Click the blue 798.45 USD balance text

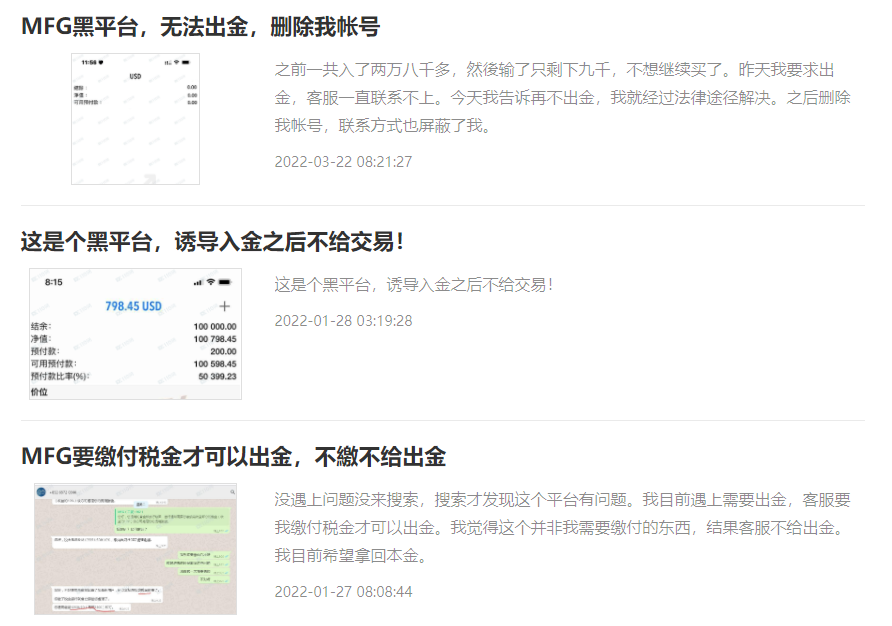[133, 306]
